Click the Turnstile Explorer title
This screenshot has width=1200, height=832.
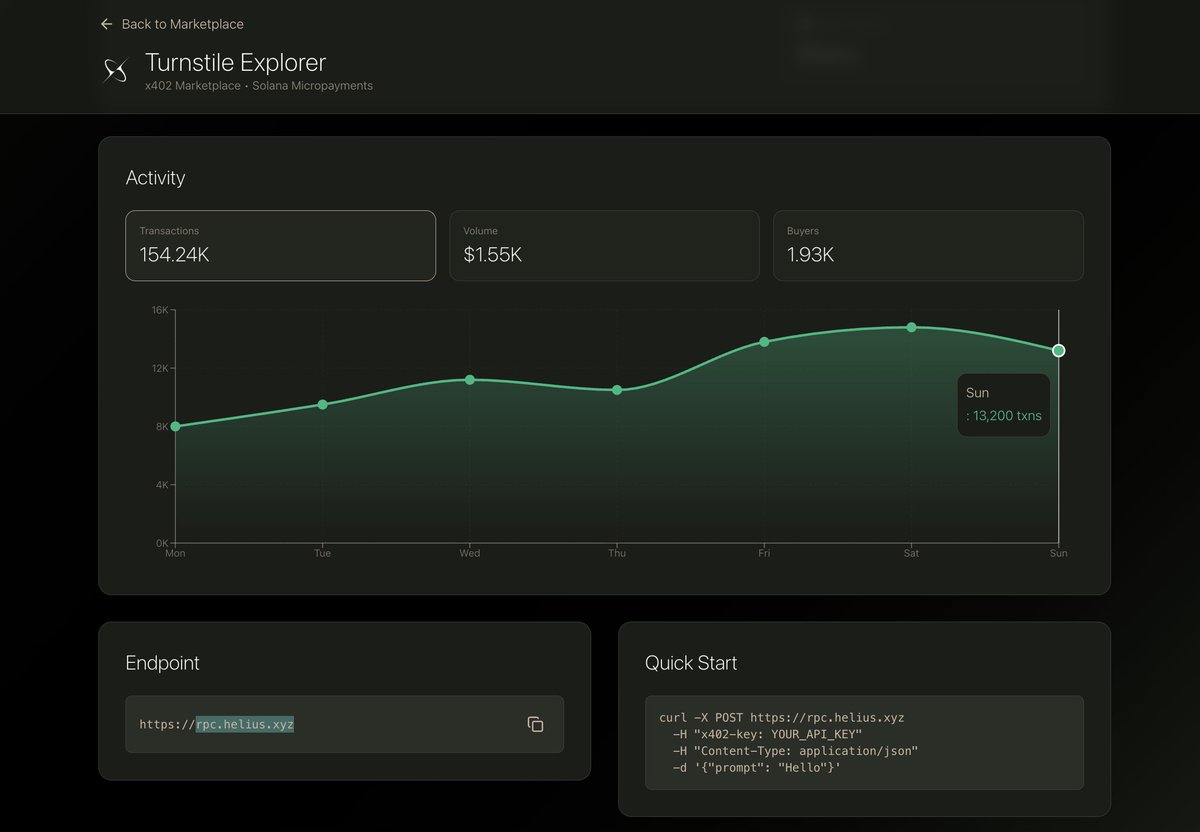pos(236,62)
